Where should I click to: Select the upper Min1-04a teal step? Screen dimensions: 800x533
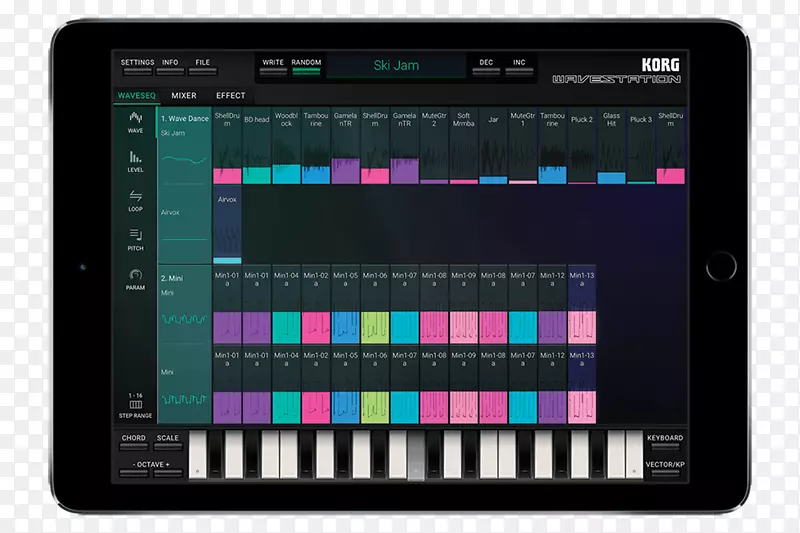click(286, 304)
